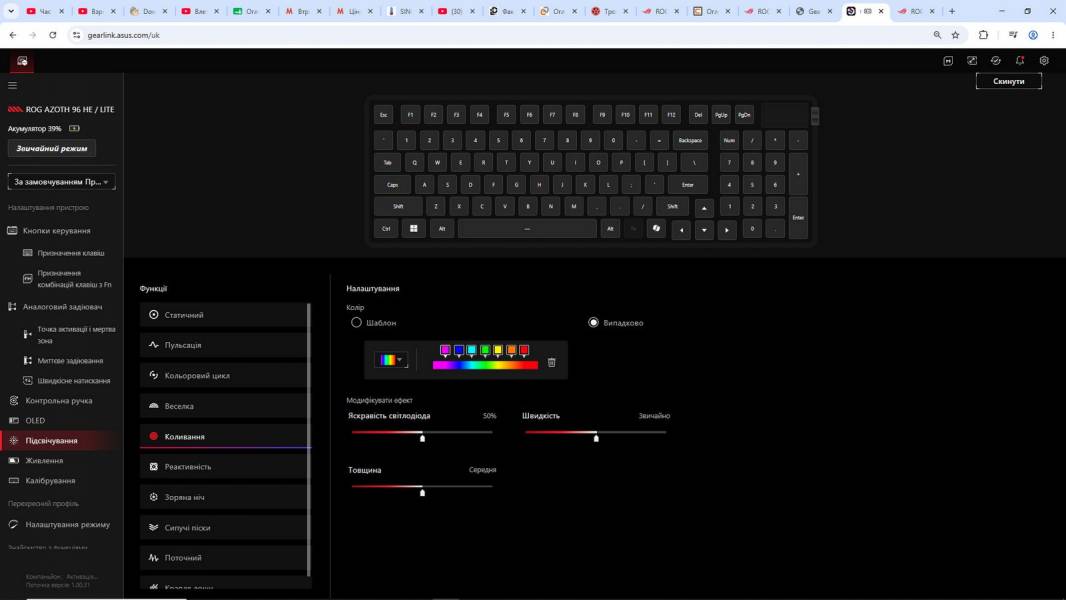The image size is (1066, 600).
Task: Open the notifications bell icon
Action: [x=1020, y=60]
